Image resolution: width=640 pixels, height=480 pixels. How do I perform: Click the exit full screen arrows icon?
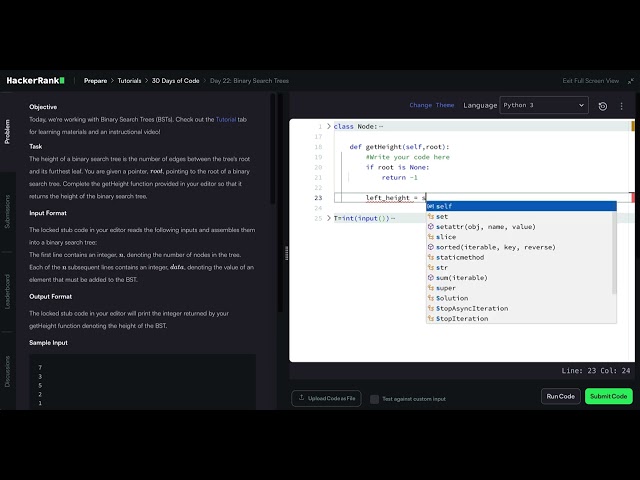(631, 81)
